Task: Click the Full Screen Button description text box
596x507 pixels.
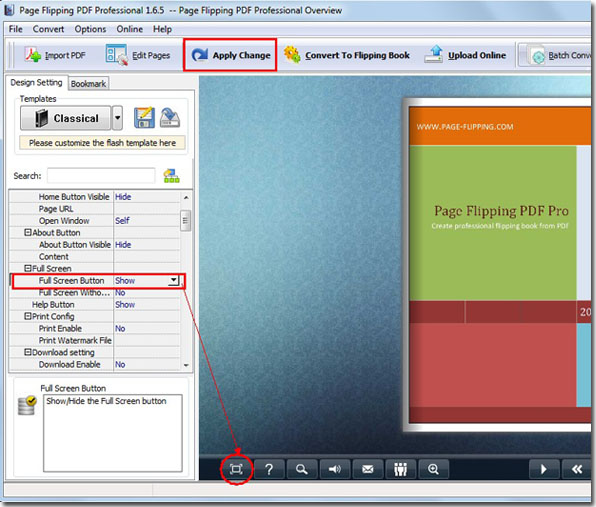Action: coord(113,433)
